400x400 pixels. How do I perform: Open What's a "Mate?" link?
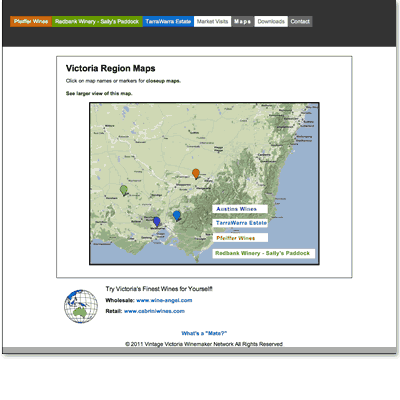pyautogui.click(x=204, y=333)
